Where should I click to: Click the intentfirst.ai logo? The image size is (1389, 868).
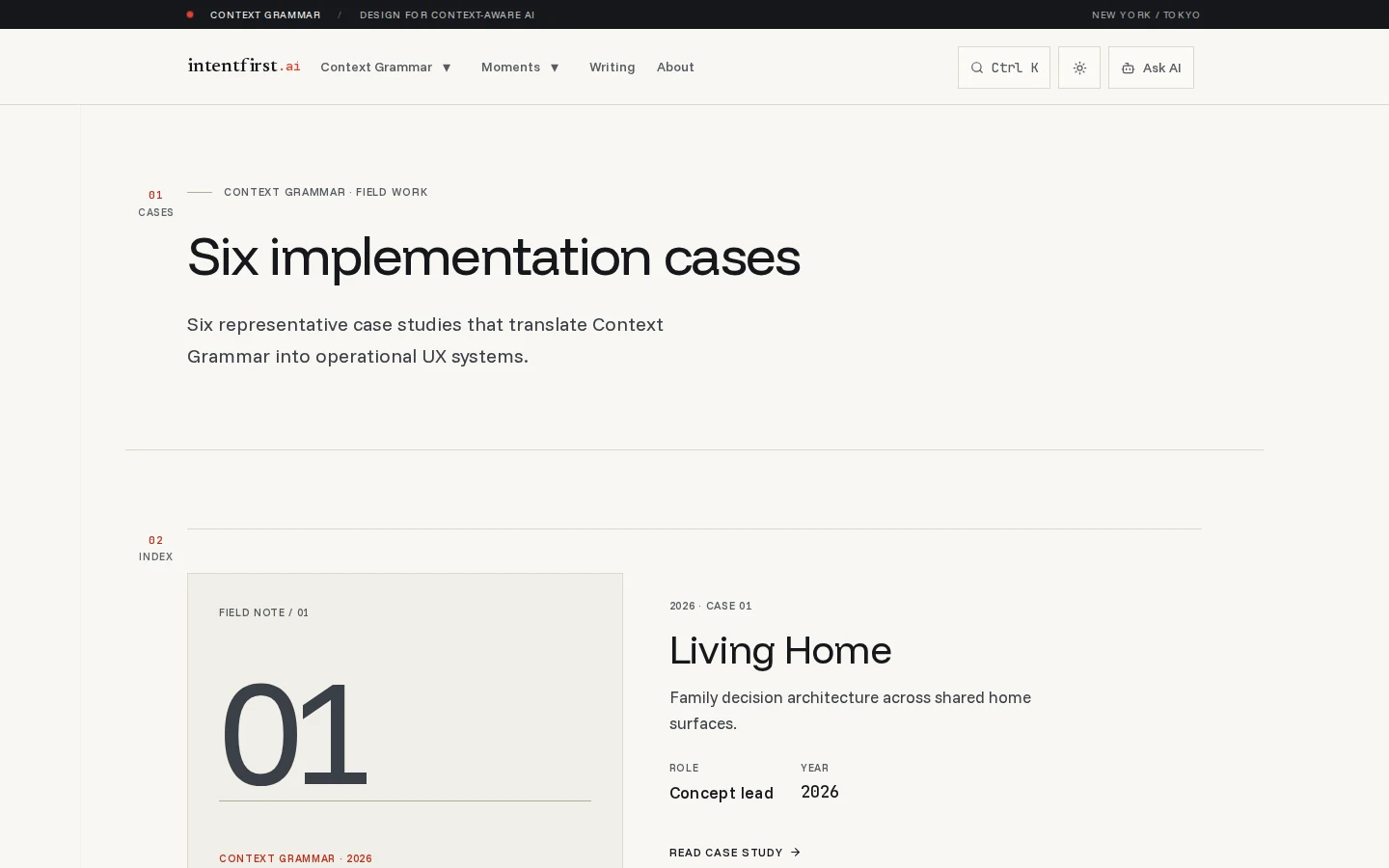click(x=244, y=66)
